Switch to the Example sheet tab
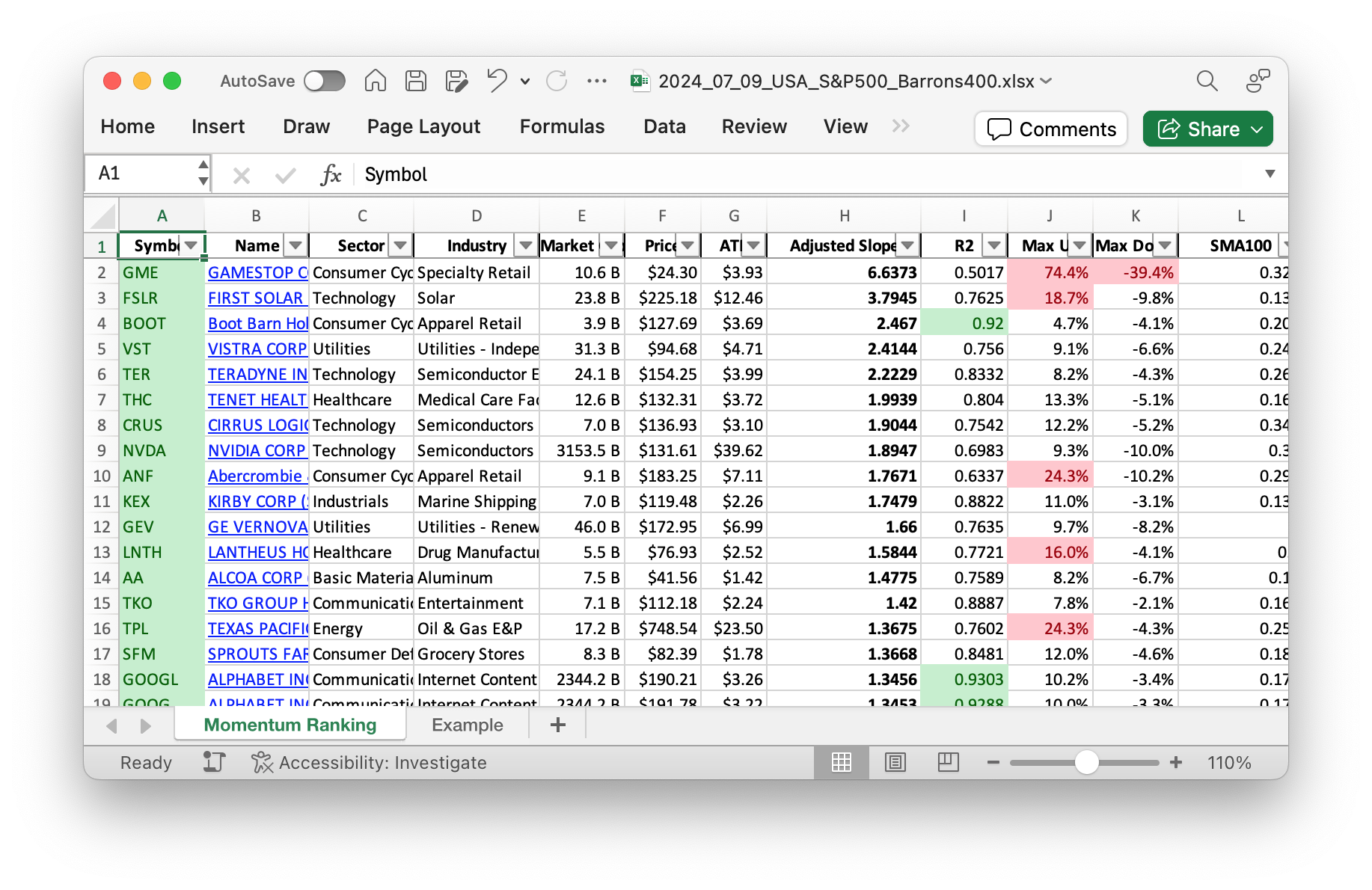 468,725
